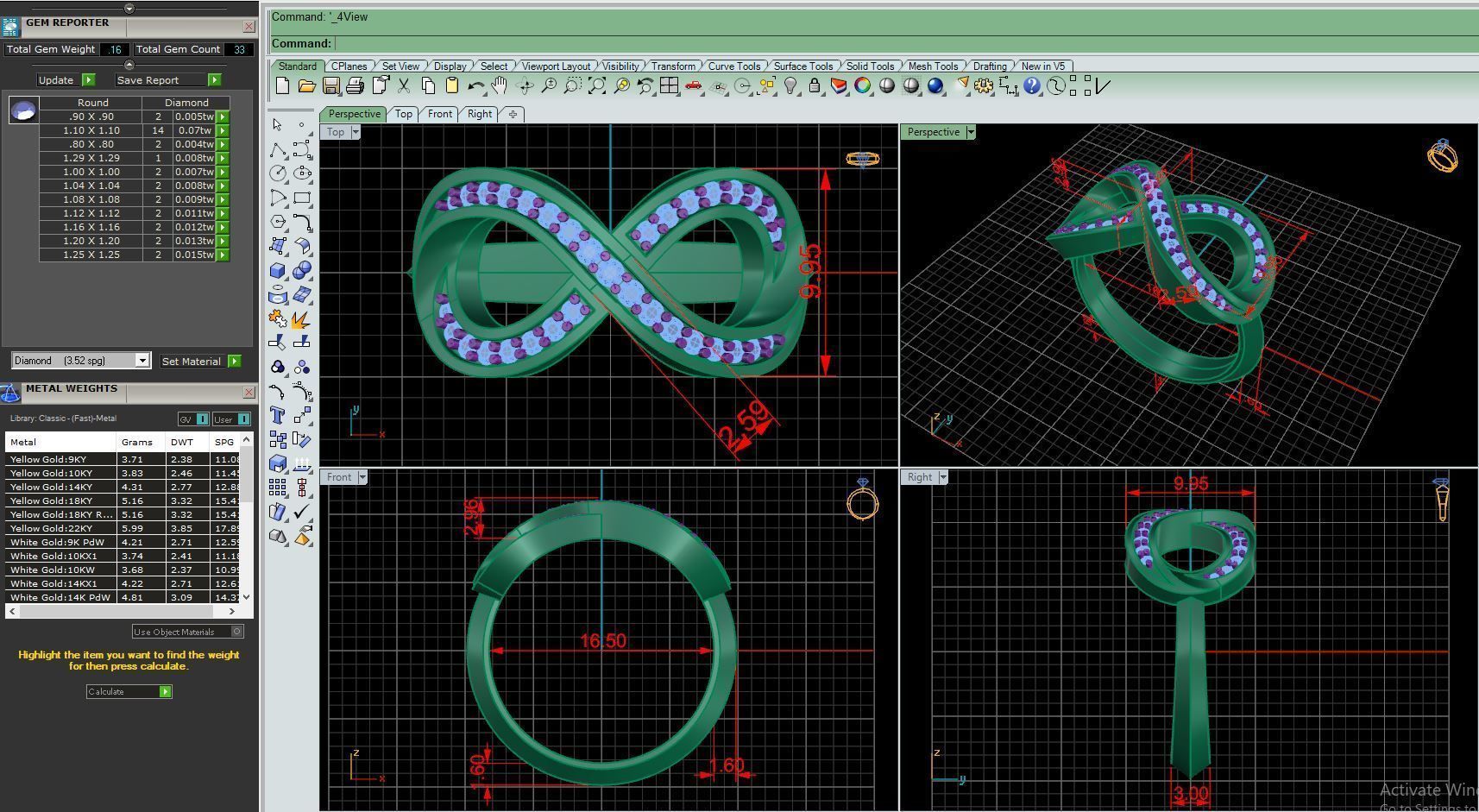This screenshot has height=812, width=1479.
Task: Save the model with the floppy disk icon
Action: point(330,85)
